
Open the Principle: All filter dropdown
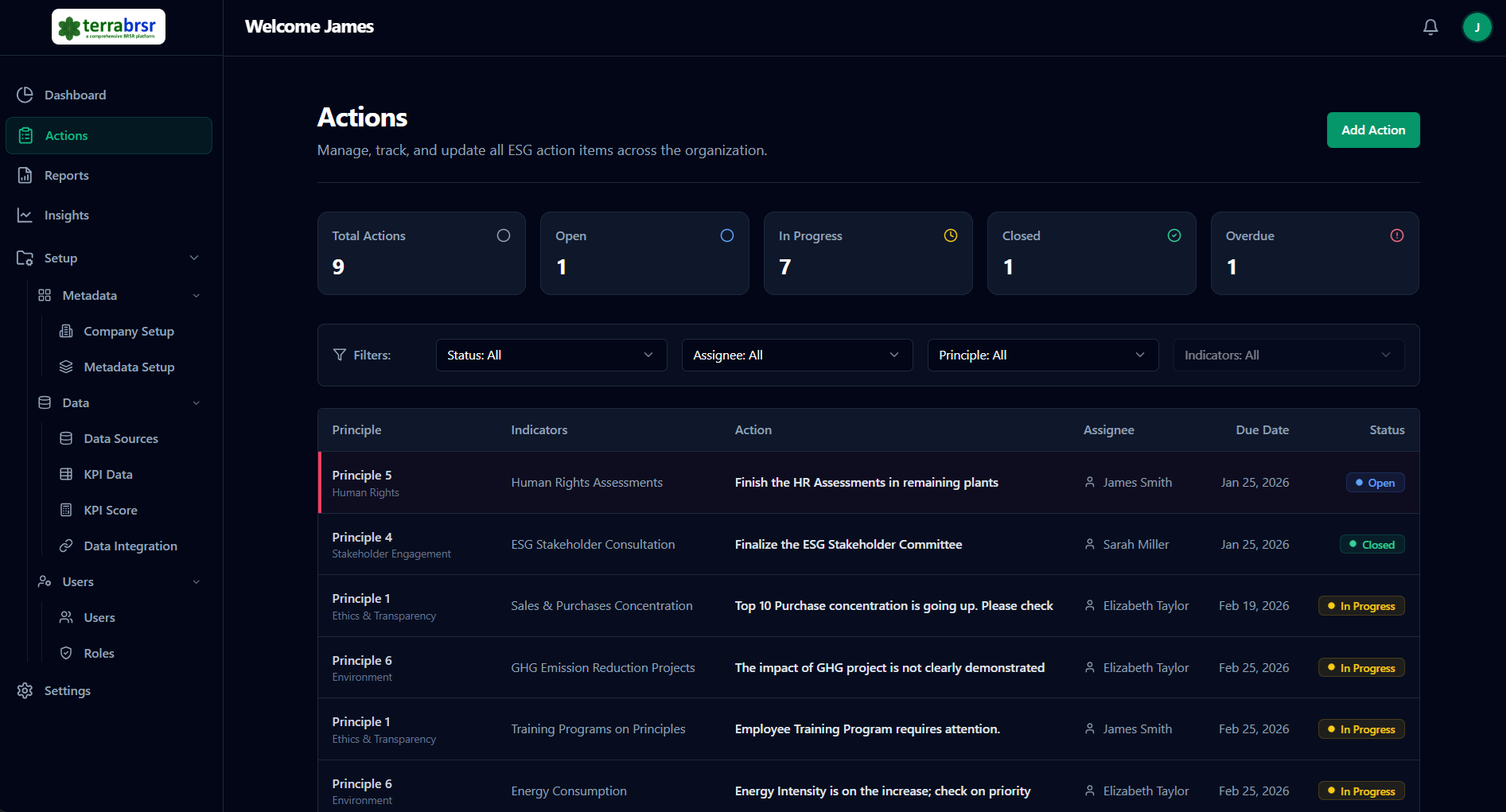tap(1043, 355)
